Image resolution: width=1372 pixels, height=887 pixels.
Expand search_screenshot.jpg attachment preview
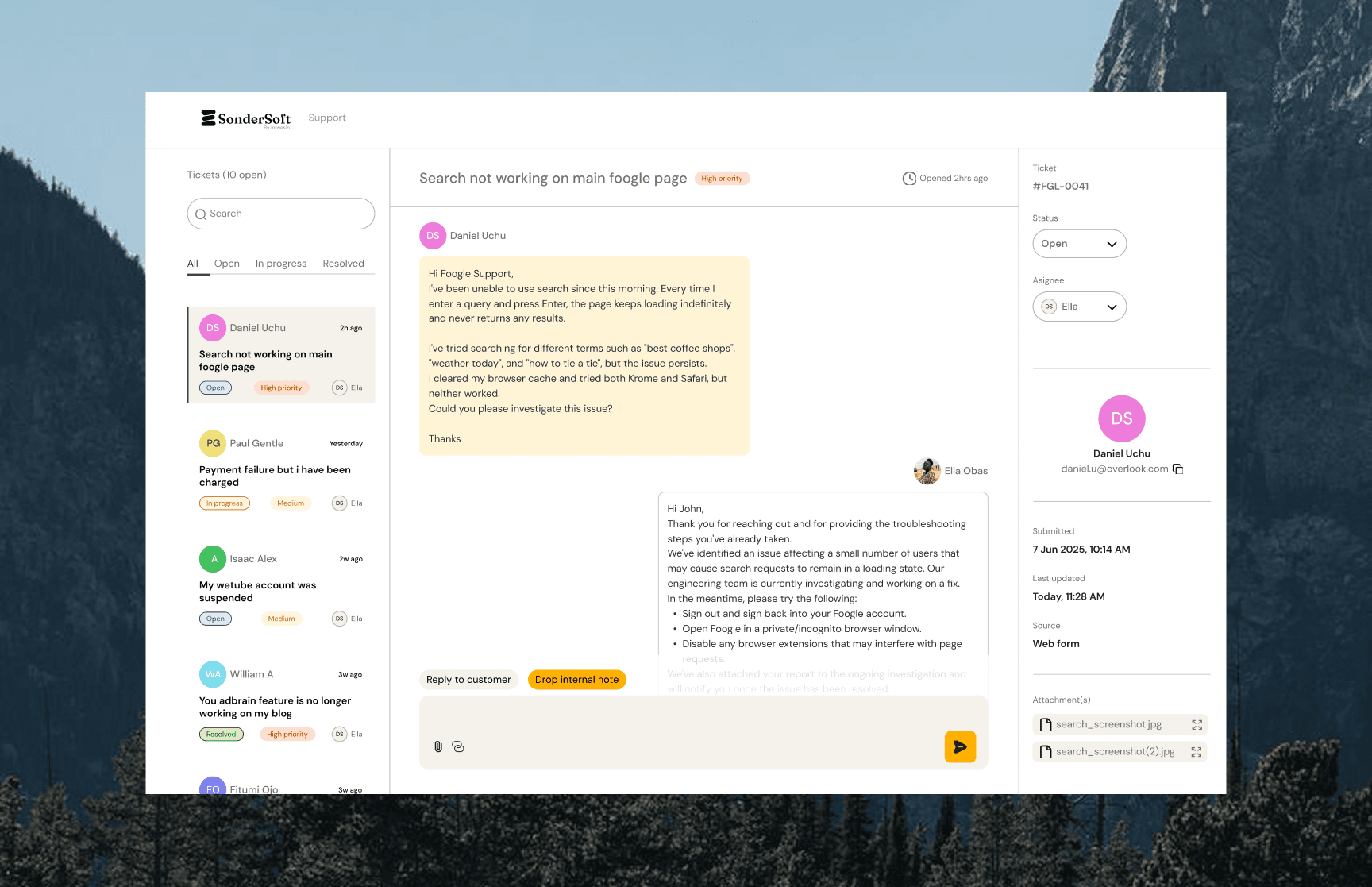(x=1197, y=725)
